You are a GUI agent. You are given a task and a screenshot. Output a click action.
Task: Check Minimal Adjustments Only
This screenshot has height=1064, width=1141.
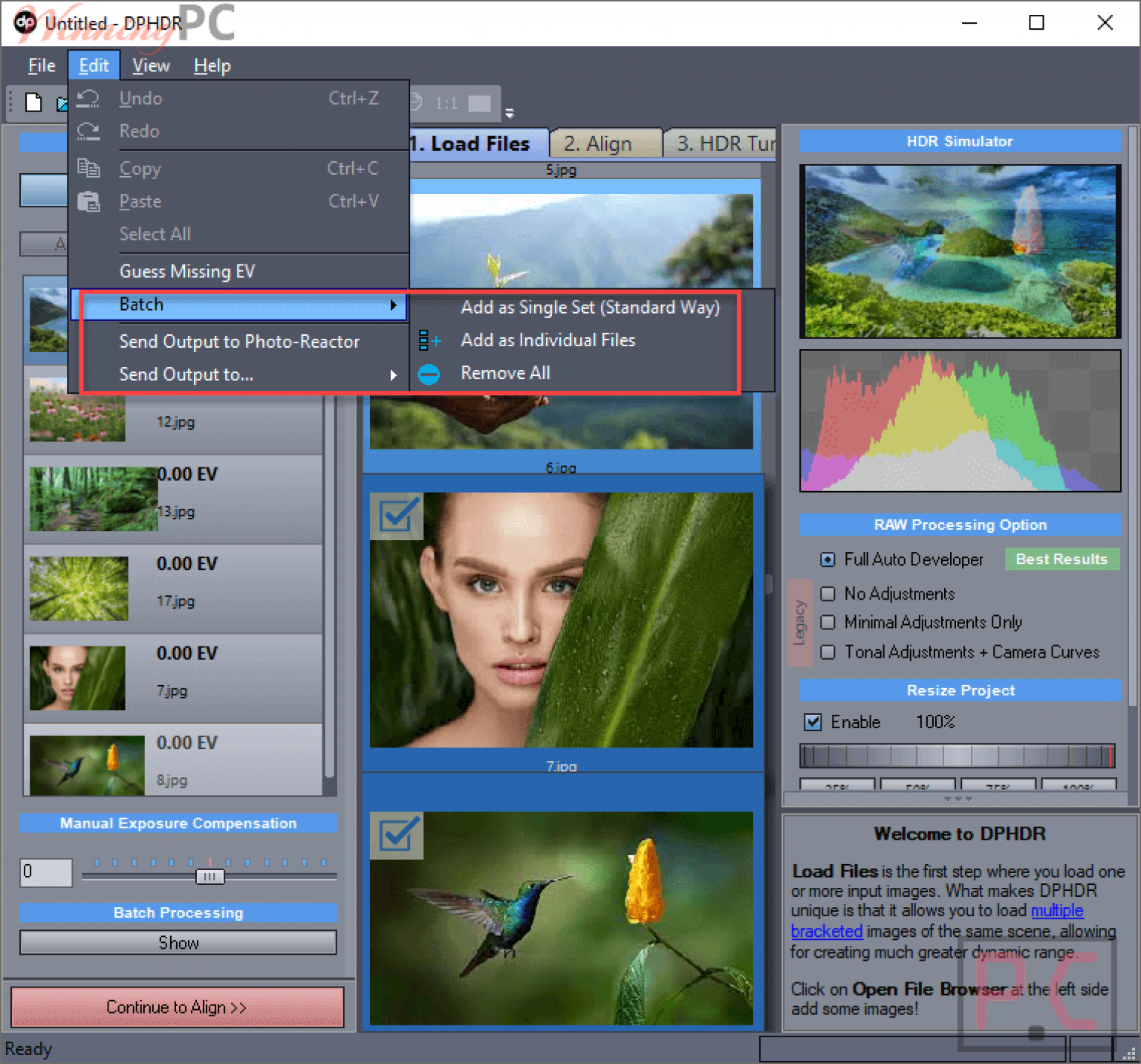pos(828,622)
